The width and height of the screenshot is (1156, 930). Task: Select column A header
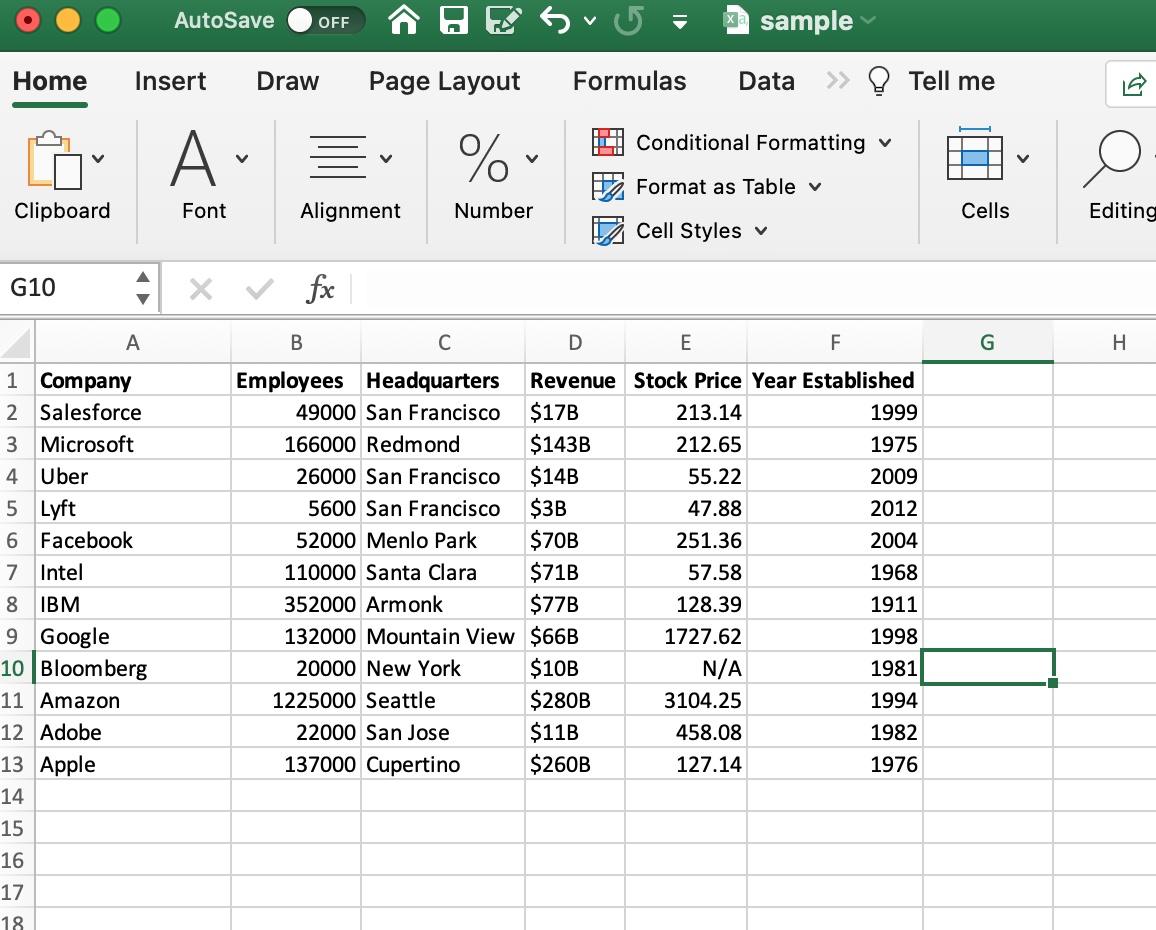[133, 342]
